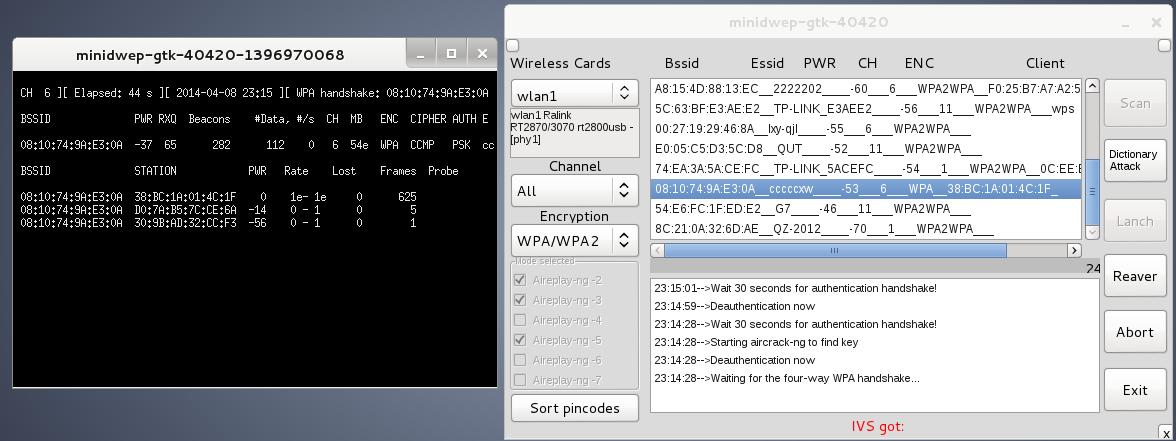
Task: Open the WPA/WPA2 Encryption dropdown
Action: (x=574, y=240)
